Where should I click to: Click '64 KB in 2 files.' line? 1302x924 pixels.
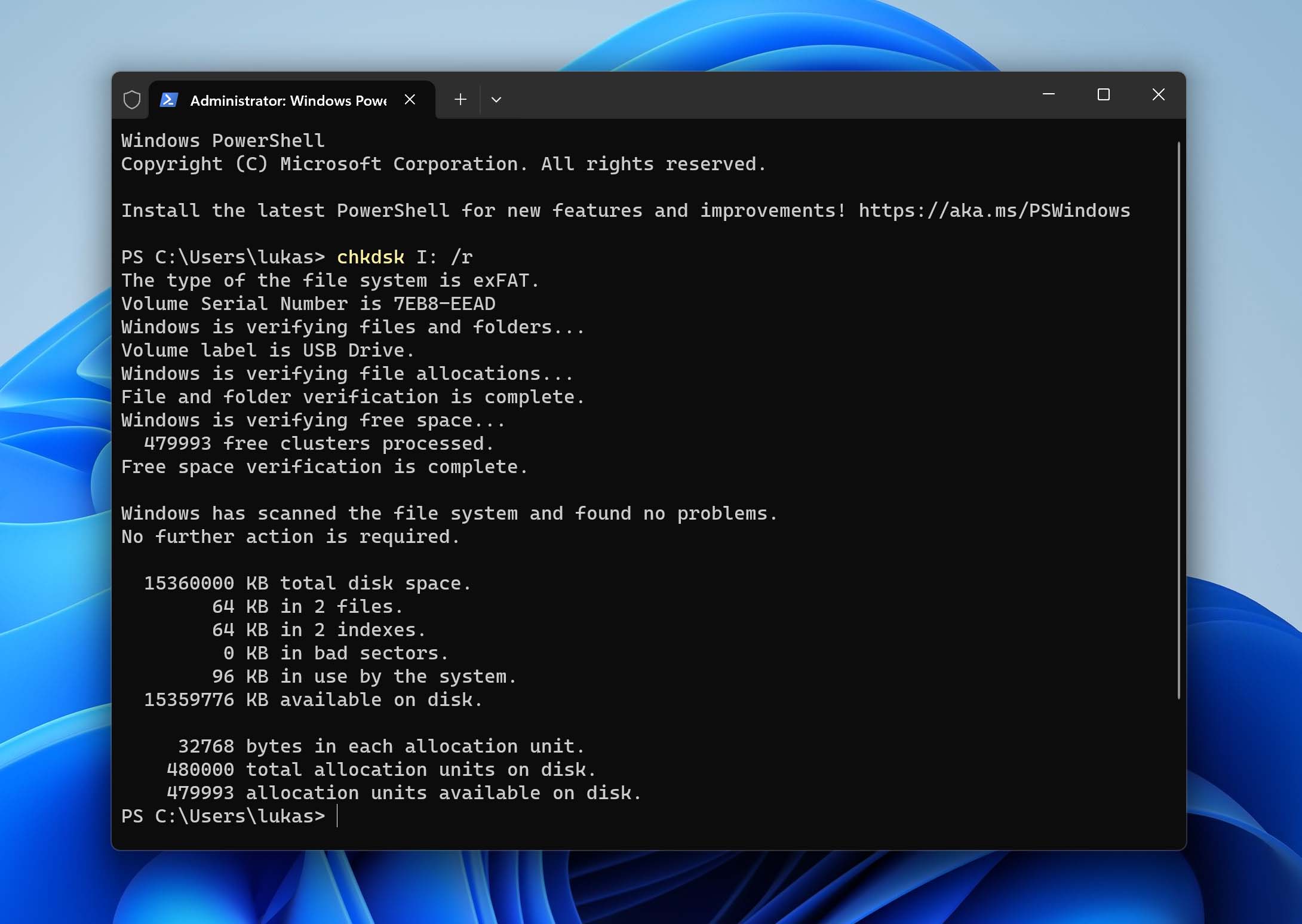coord(308,606)
